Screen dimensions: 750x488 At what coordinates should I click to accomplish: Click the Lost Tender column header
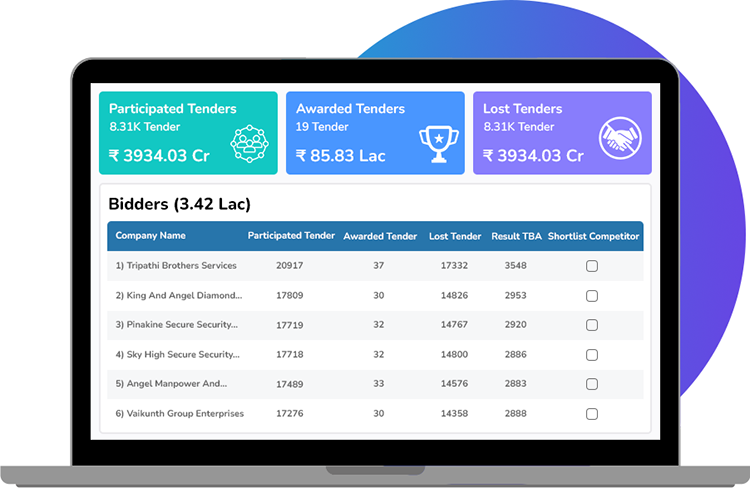tap(455, 237)
